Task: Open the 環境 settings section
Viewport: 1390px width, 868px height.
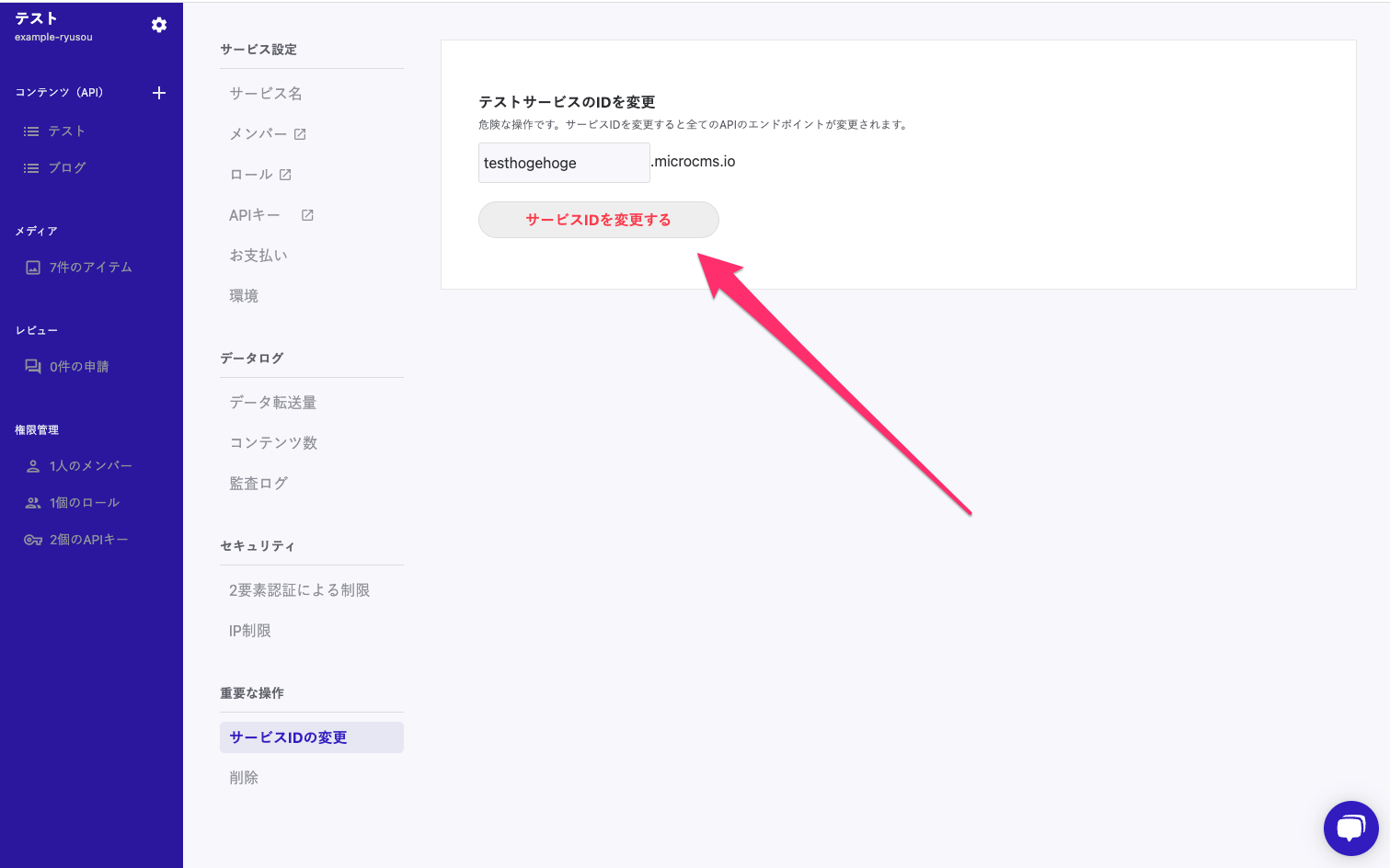Action: pyautogui.click(x=244, y=296)
